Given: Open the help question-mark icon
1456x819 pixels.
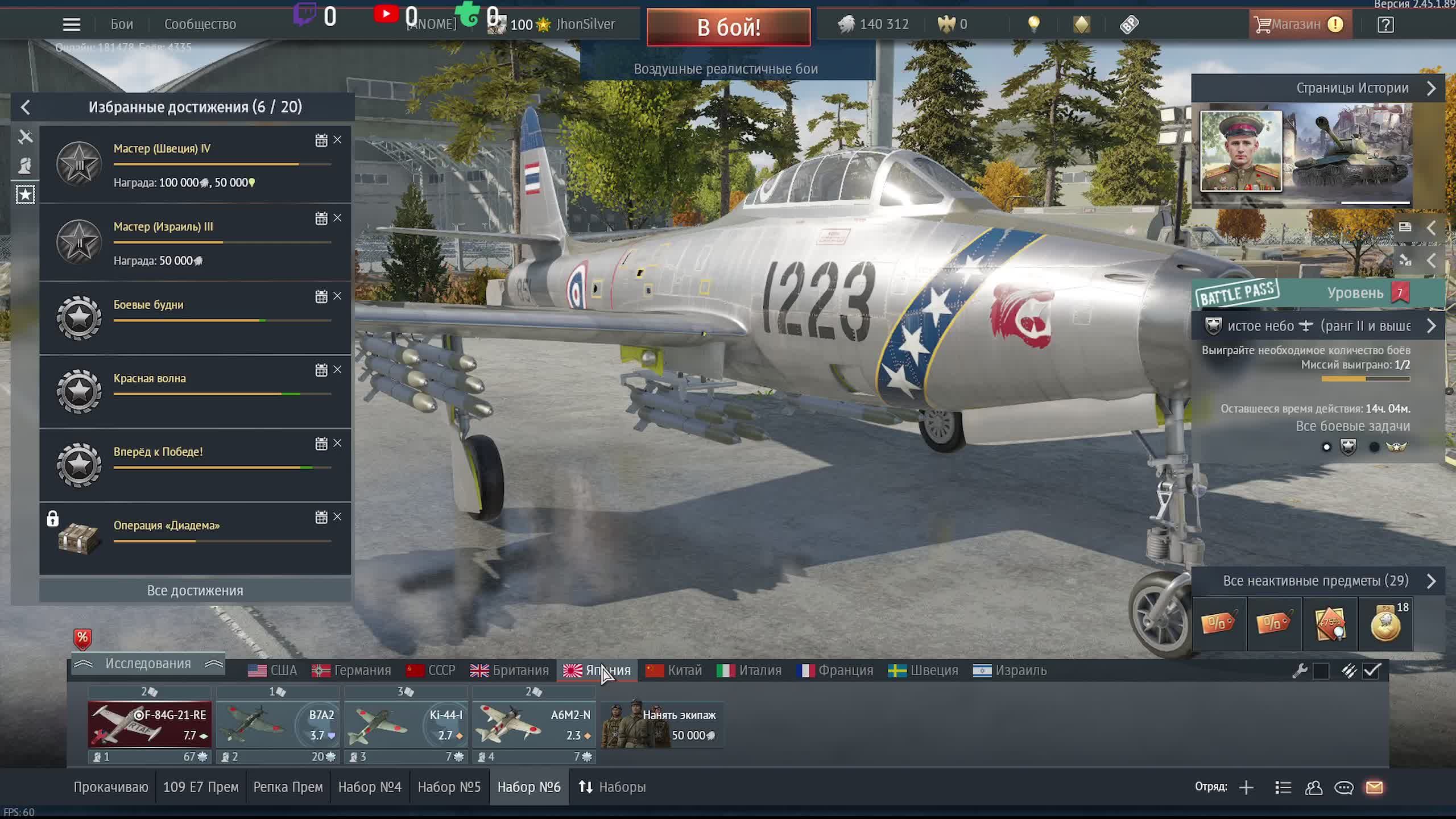Looking at the screenshot, I should click(1385, 24).
